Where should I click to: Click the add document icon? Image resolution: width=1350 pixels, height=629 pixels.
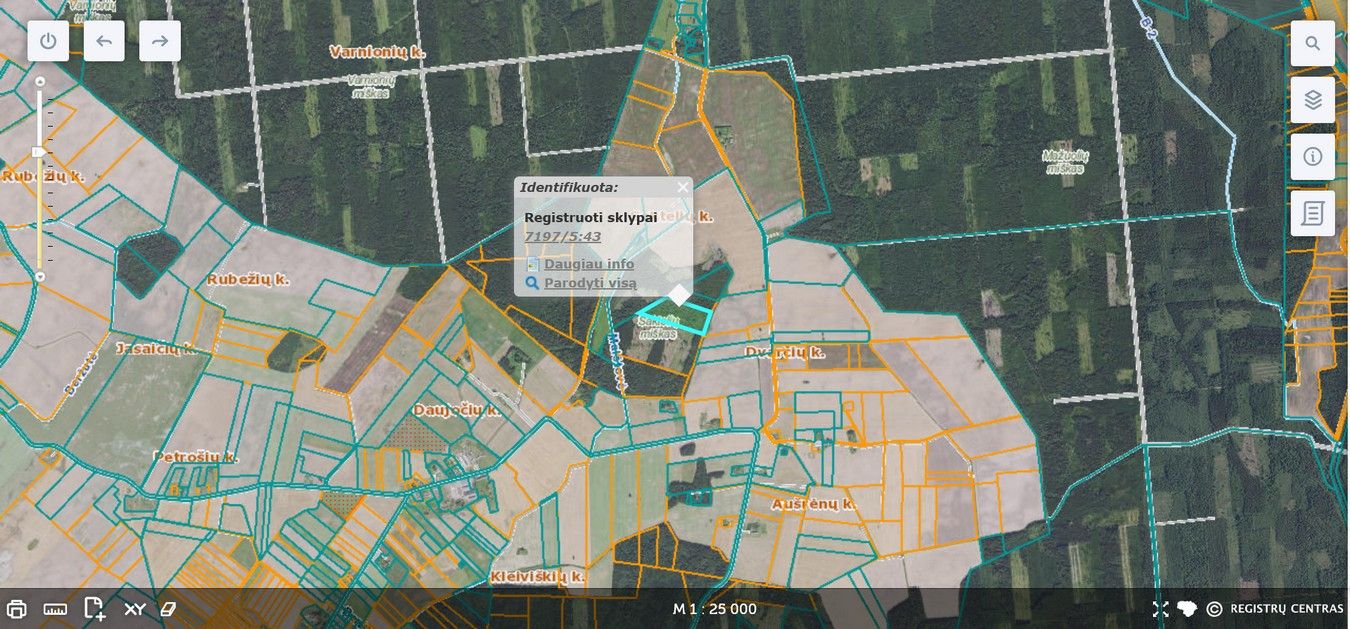[94, 609]
